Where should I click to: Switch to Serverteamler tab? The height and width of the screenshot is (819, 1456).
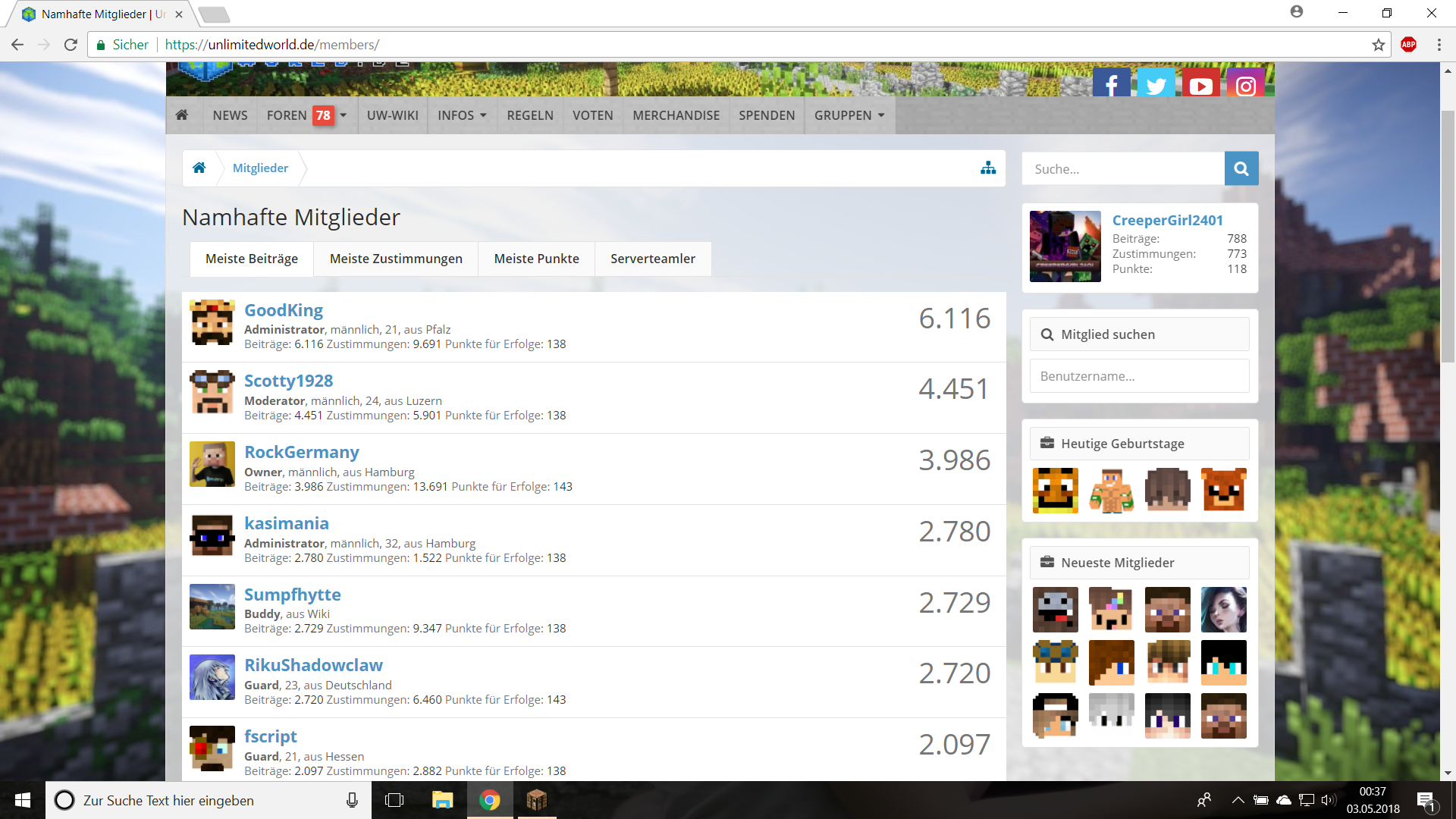pos(652,259)
